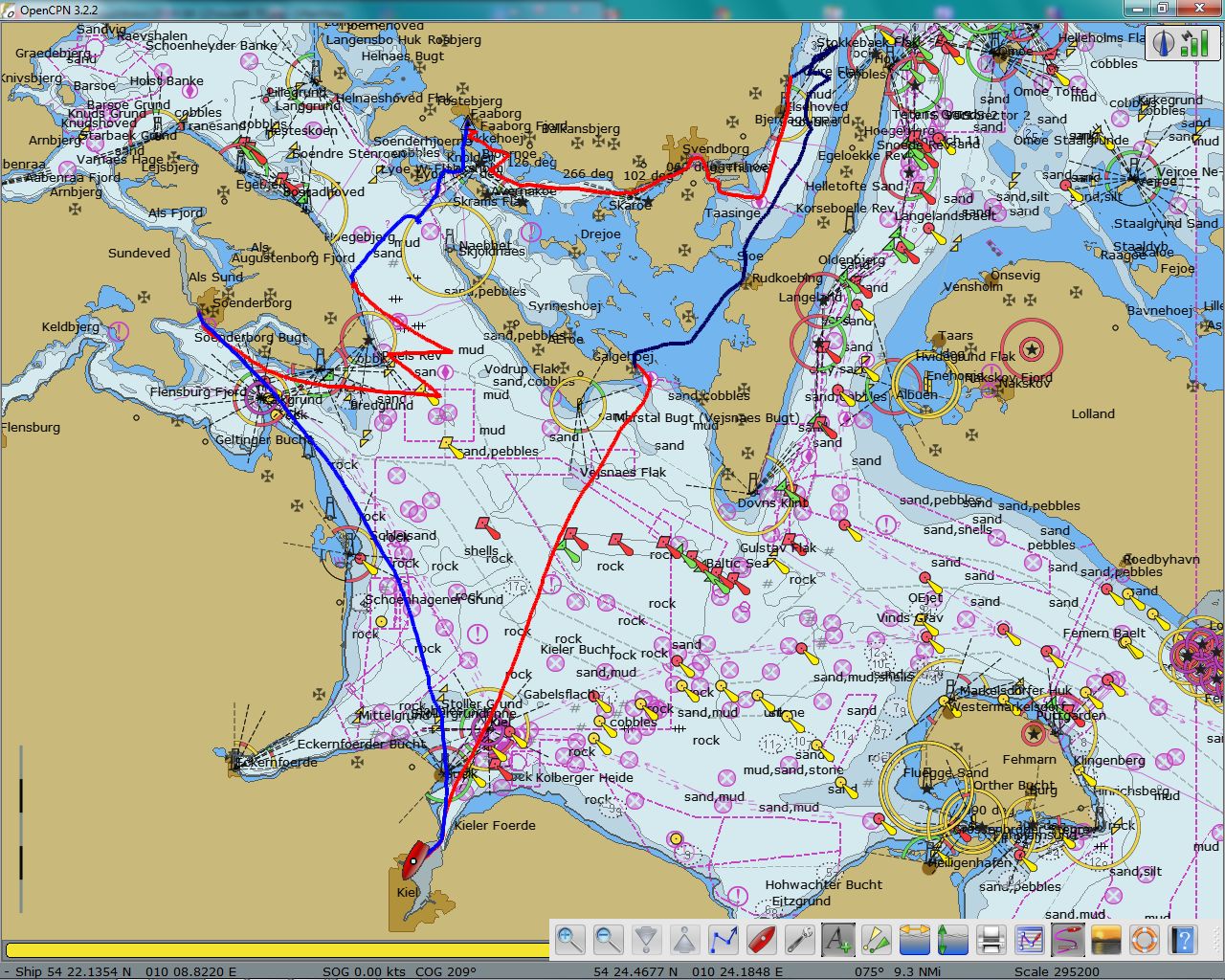
Task: Show AIS targets toggle icon
Action: [877, 940]
